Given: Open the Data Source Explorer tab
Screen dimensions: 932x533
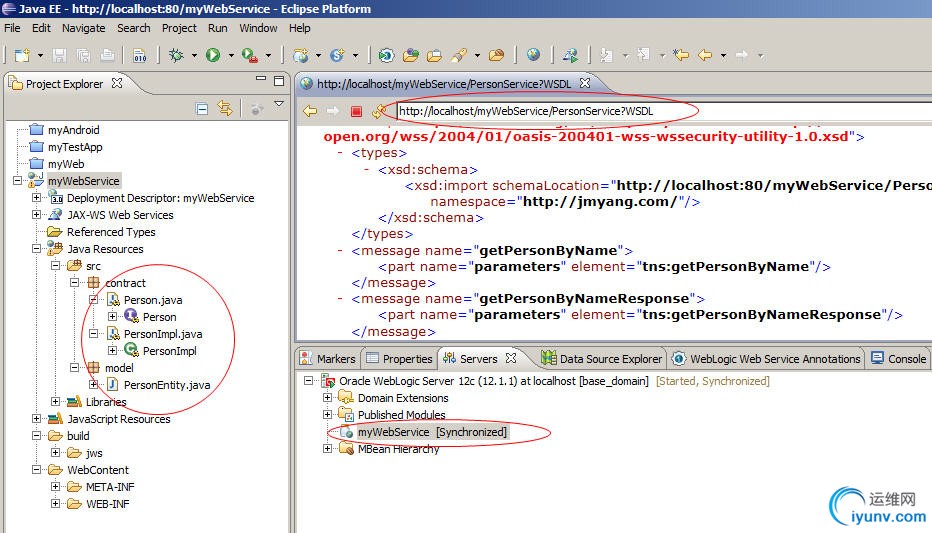Looking at the screenshot, I should click(x=602, y=359).
